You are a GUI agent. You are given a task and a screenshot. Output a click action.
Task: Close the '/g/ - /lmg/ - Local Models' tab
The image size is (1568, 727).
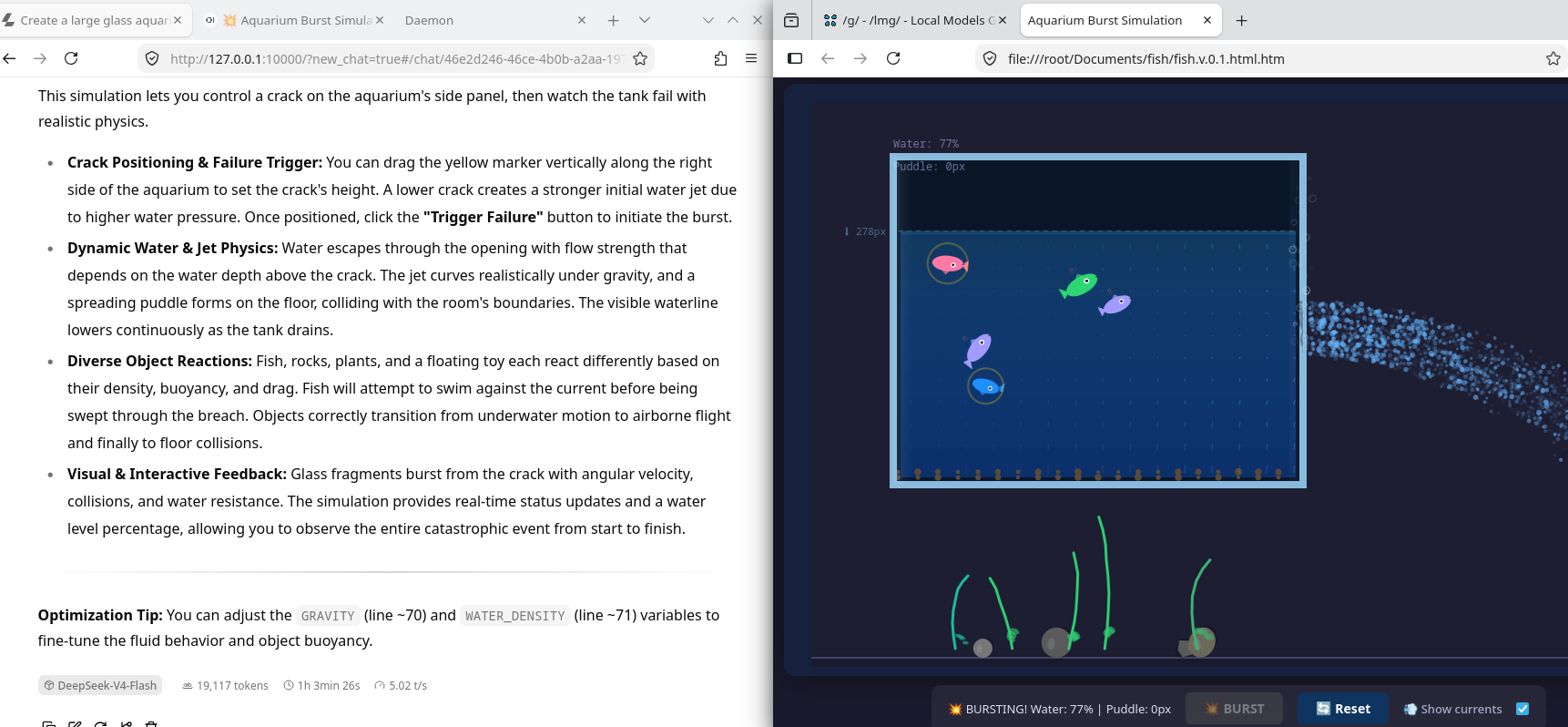pos(1003,20)
